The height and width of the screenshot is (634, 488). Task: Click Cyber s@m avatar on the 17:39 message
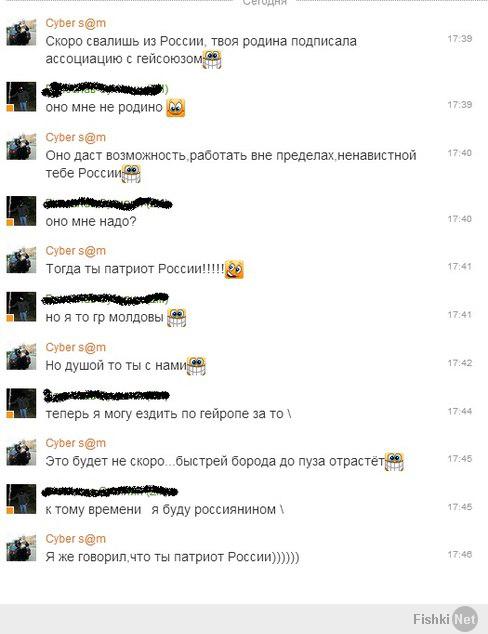pyautogui.click(x=21, y=32)
